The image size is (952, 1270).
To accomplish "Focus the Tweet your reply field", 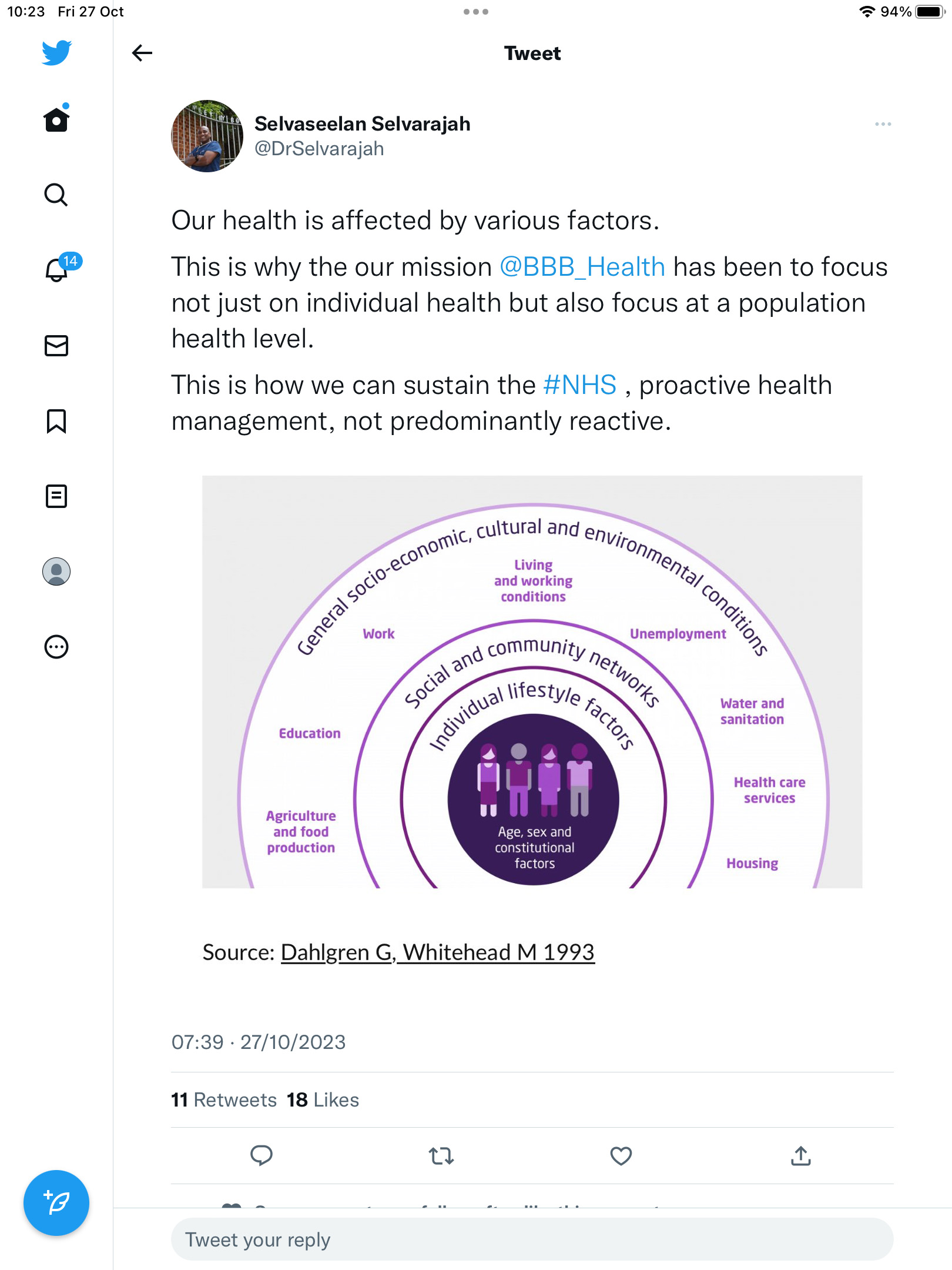I will (x=532, y=1239).
